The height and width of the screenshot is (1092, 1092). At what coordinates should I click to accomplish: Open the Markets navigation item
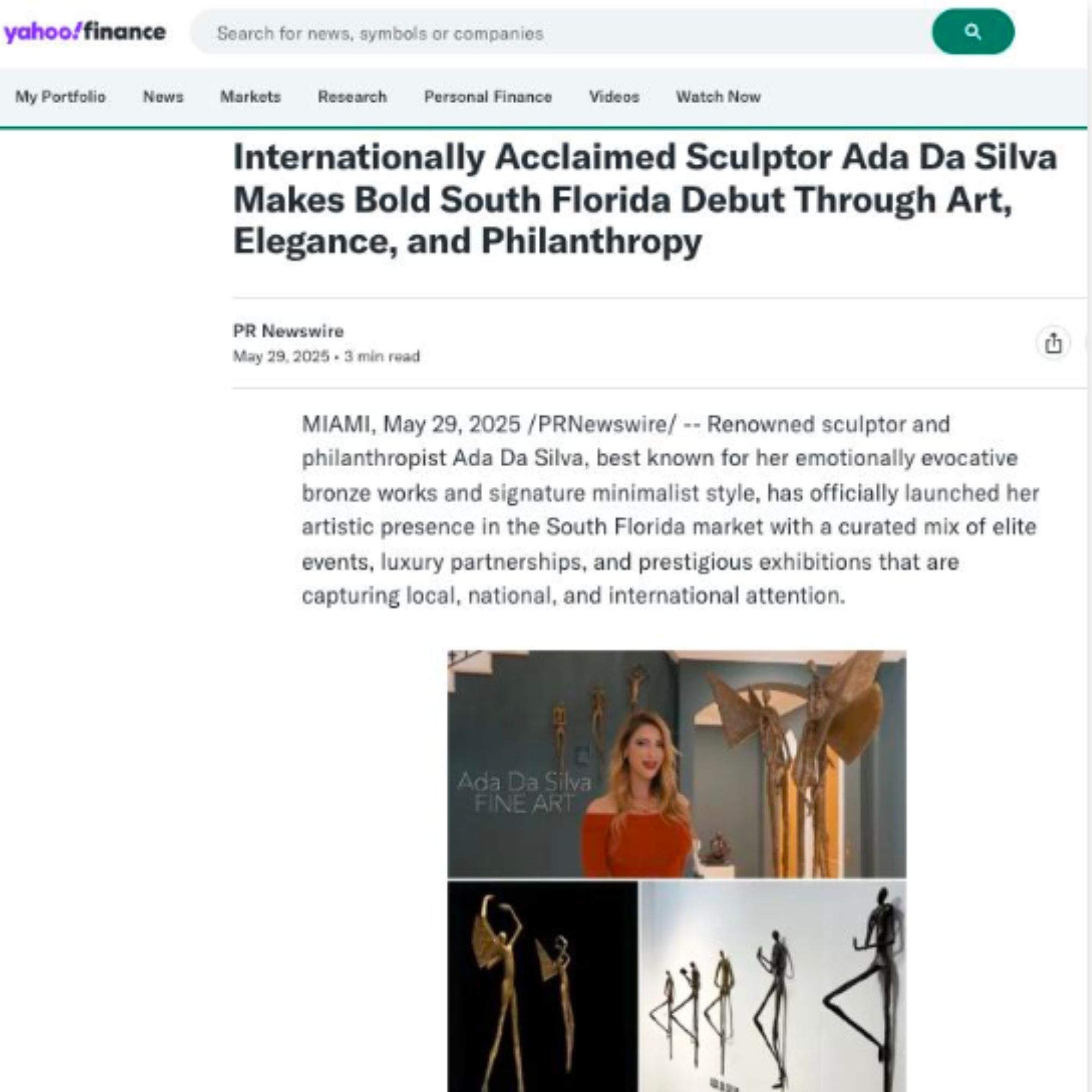(251, 97)
